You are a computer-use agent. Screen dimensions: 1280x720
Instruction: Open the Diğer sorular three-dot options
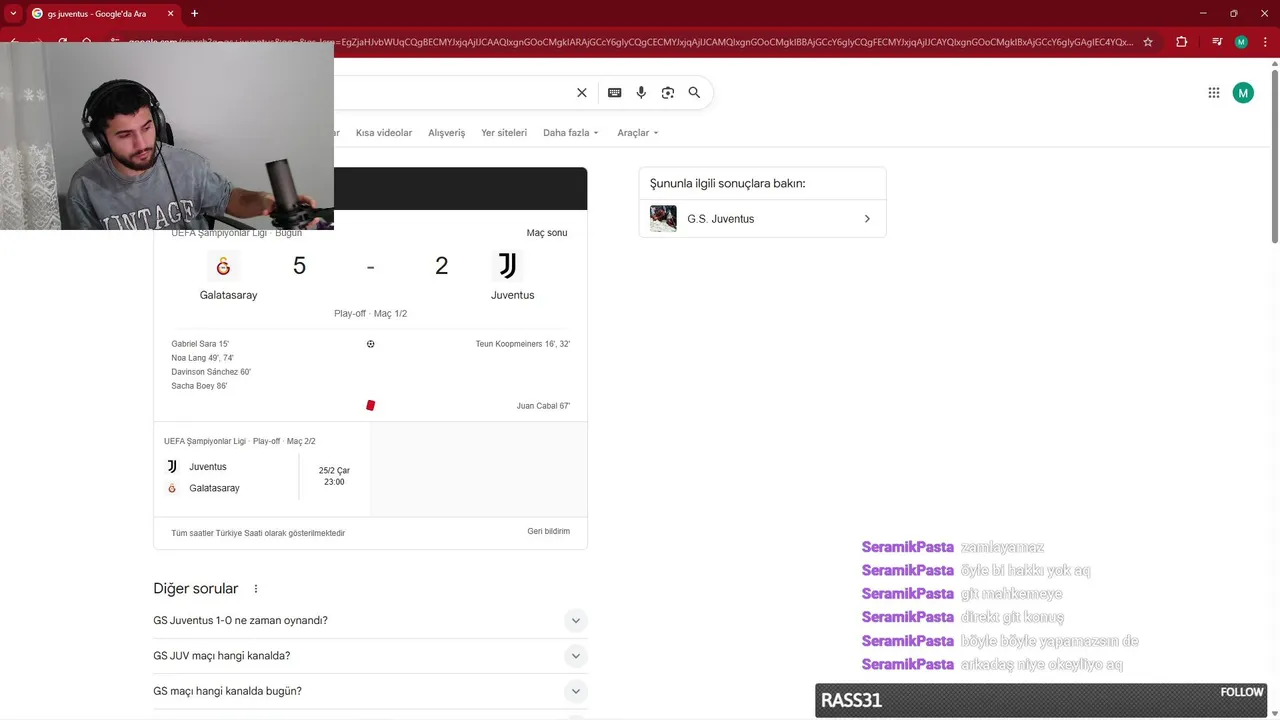point(256,589)
